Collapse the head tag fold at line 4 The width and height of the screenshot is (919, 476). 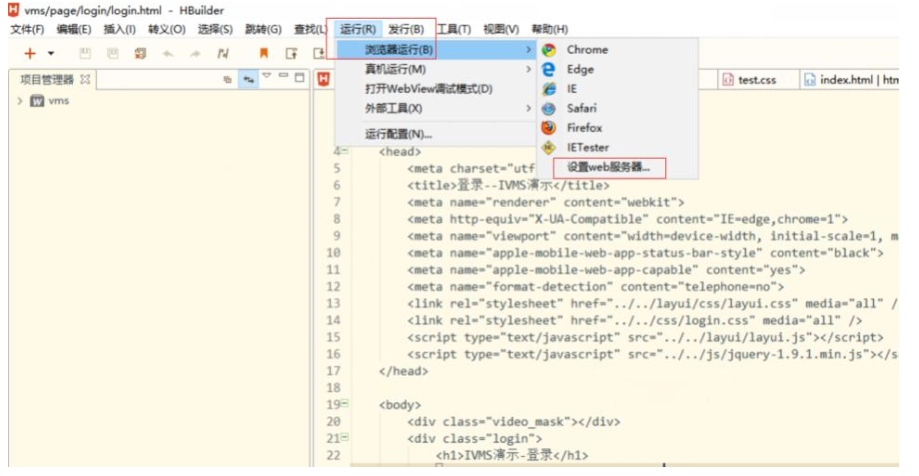345,151
